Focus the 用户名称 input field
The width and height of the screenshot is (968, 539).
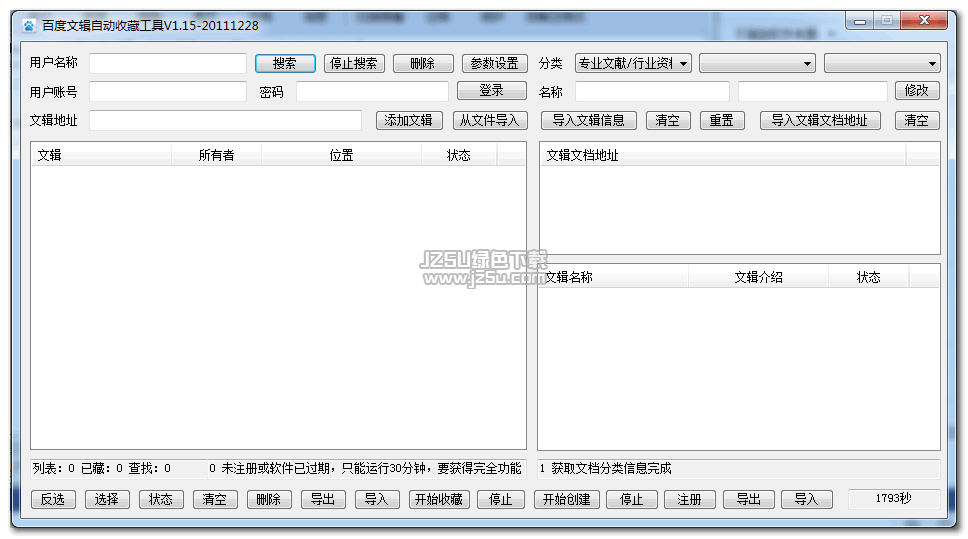point(168,63)
